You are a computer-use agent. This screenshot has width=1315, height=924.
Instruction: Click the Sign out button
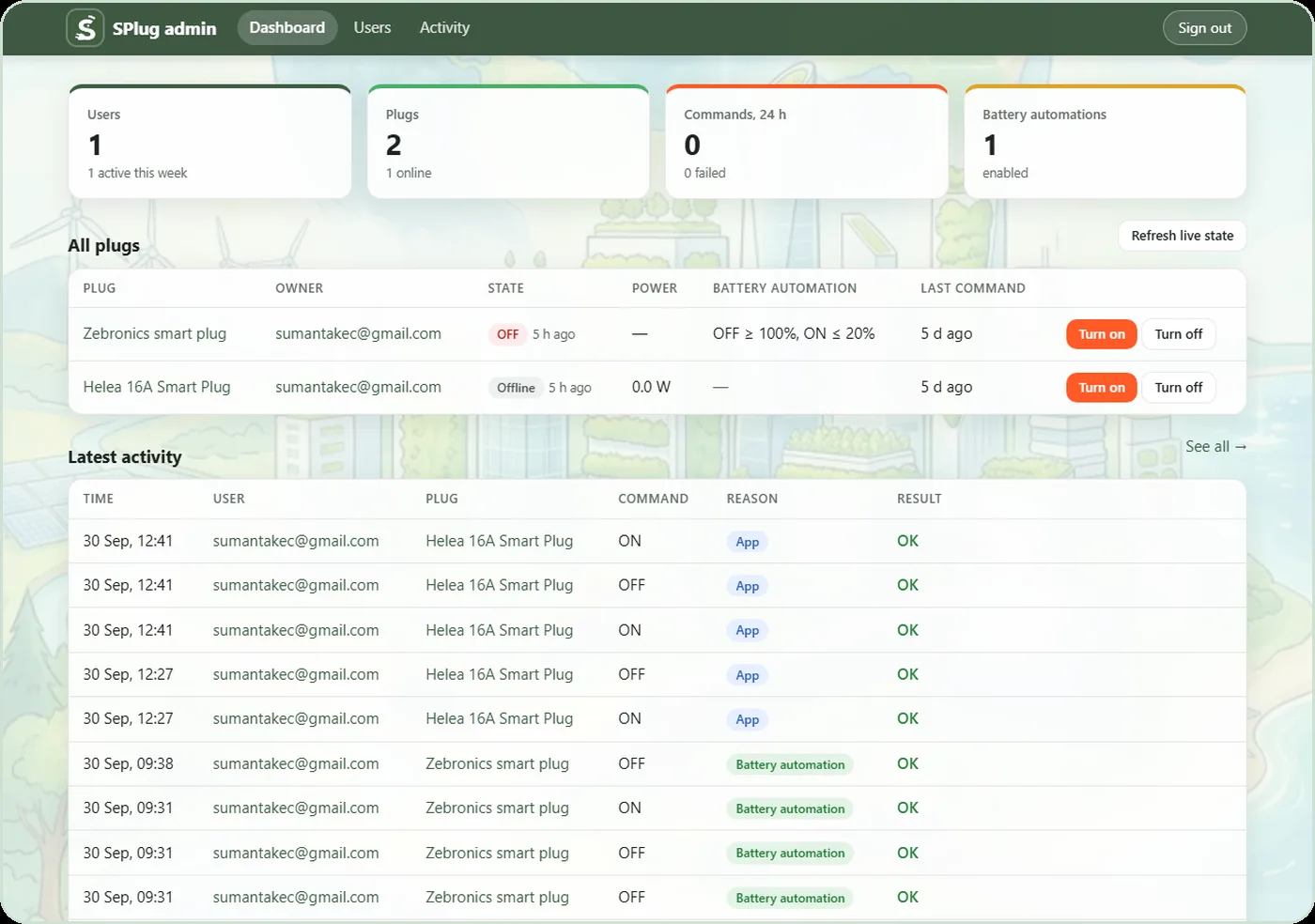click(x=1205, y=28)
